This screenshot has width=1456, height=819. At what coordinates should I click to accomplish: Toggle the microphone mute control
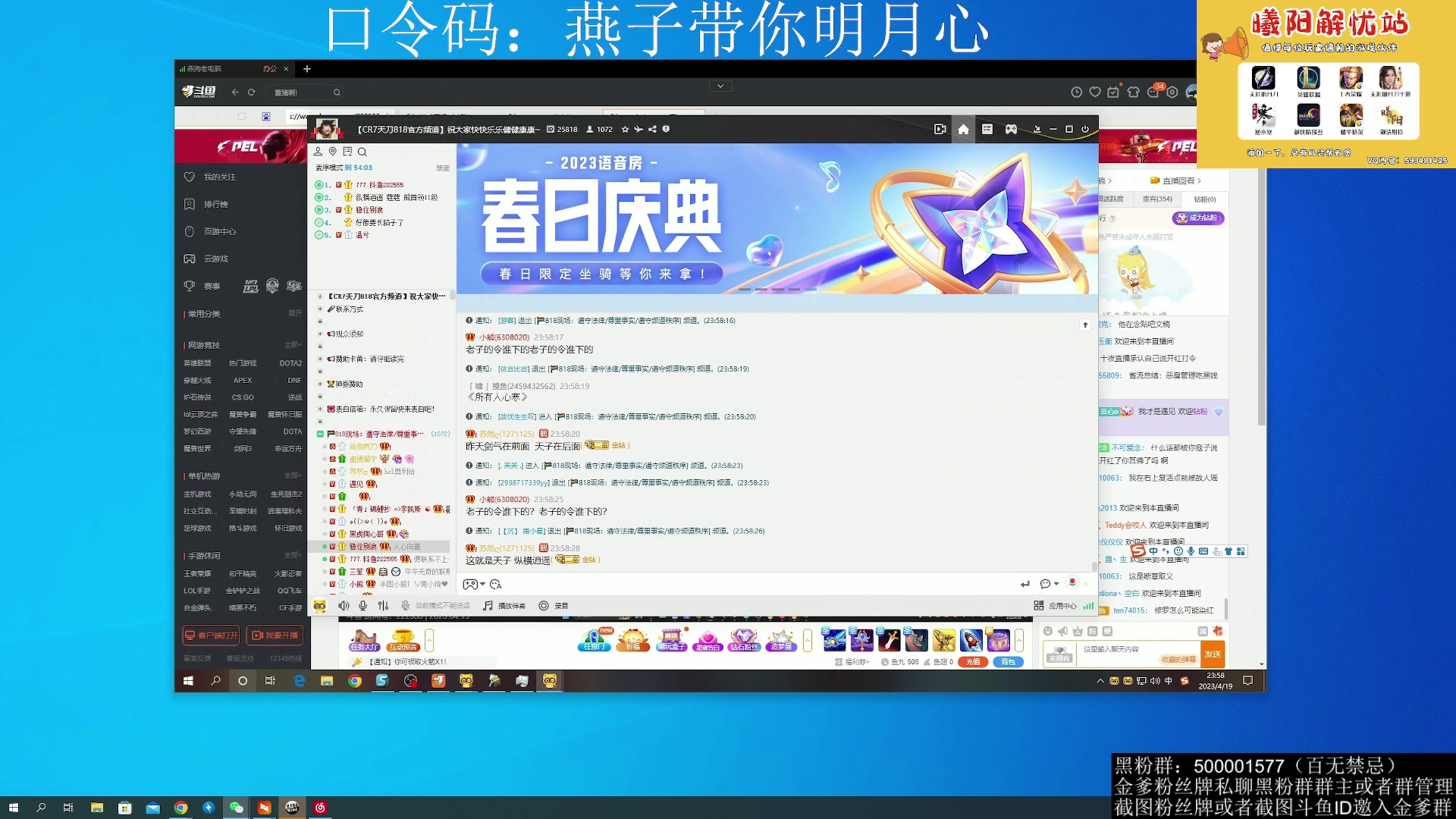tap(362, 605)
